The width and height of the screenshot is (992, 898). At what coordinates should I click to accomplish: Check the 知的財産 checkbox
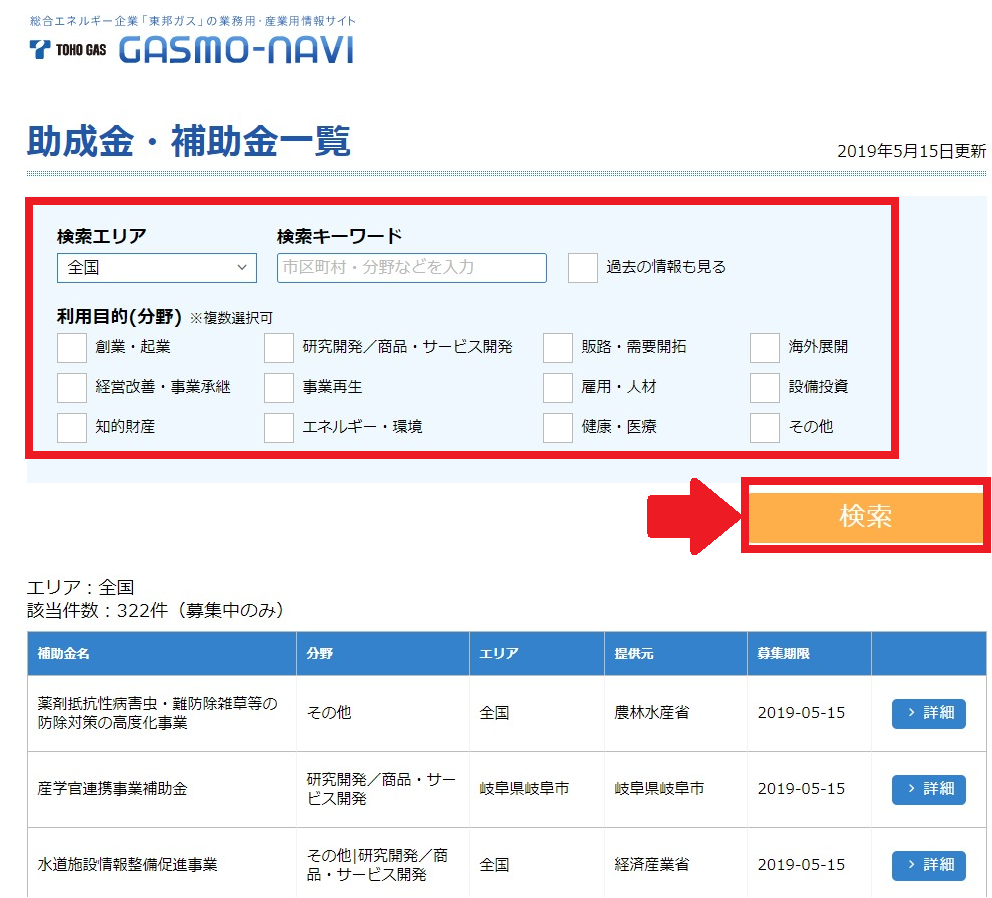tap(72, 427)
